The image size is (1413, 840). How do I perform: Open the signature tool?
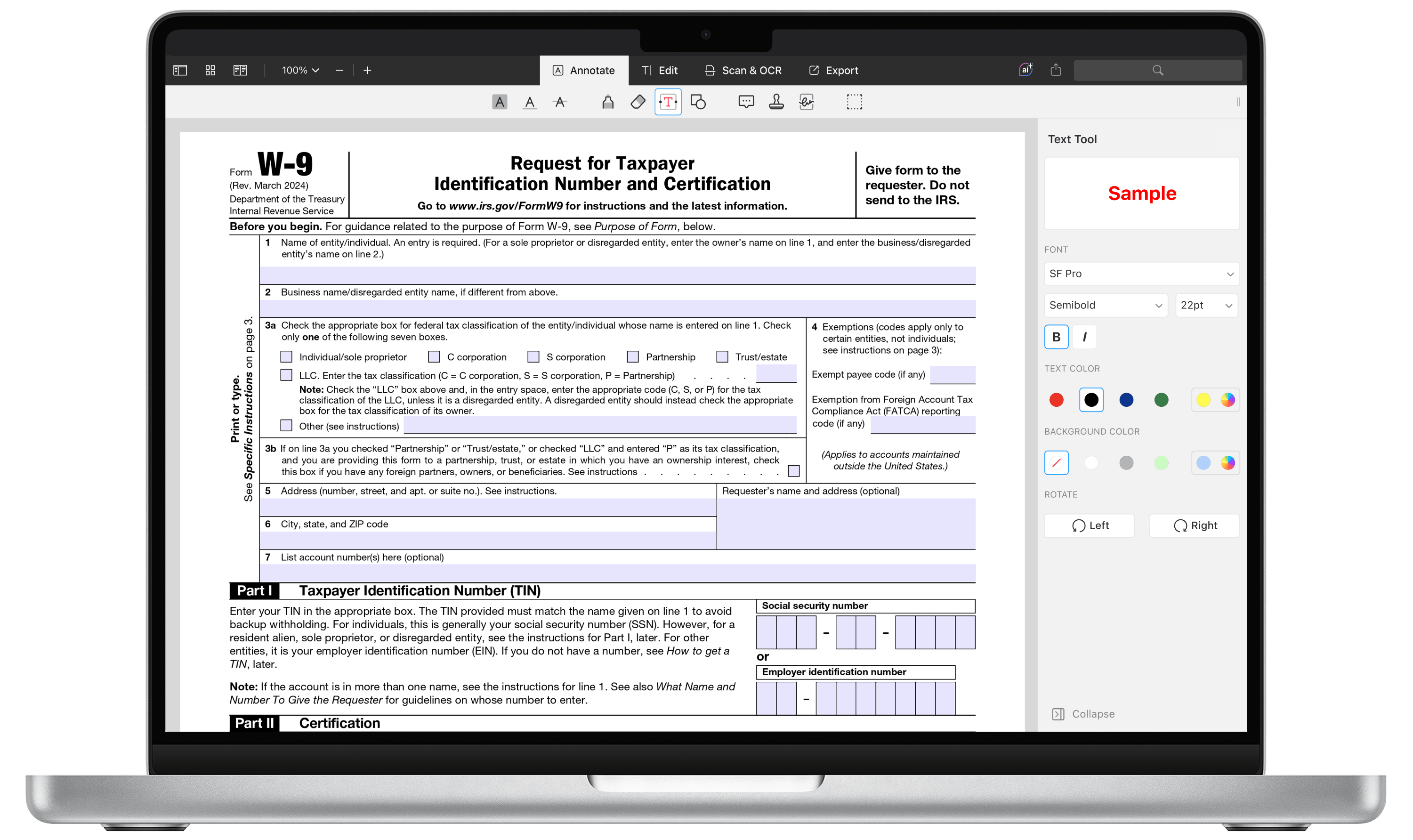pyautogui.click(x=807, y=102)
